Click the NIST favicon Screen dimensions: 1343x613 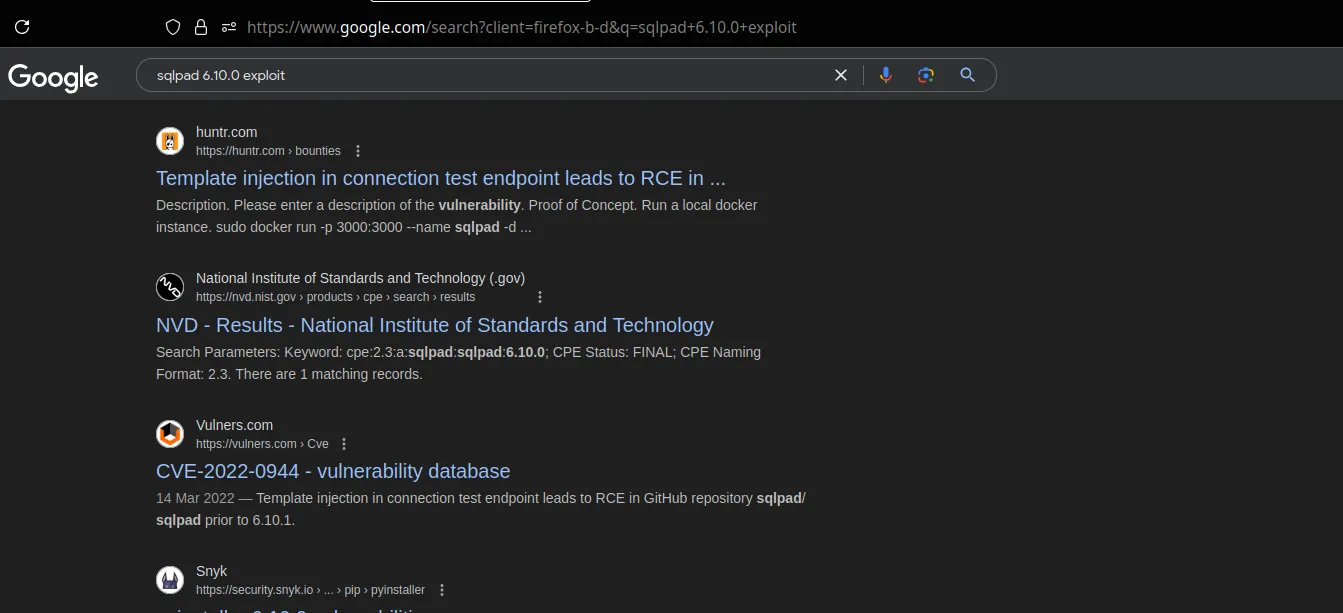[x=170, y=287]
